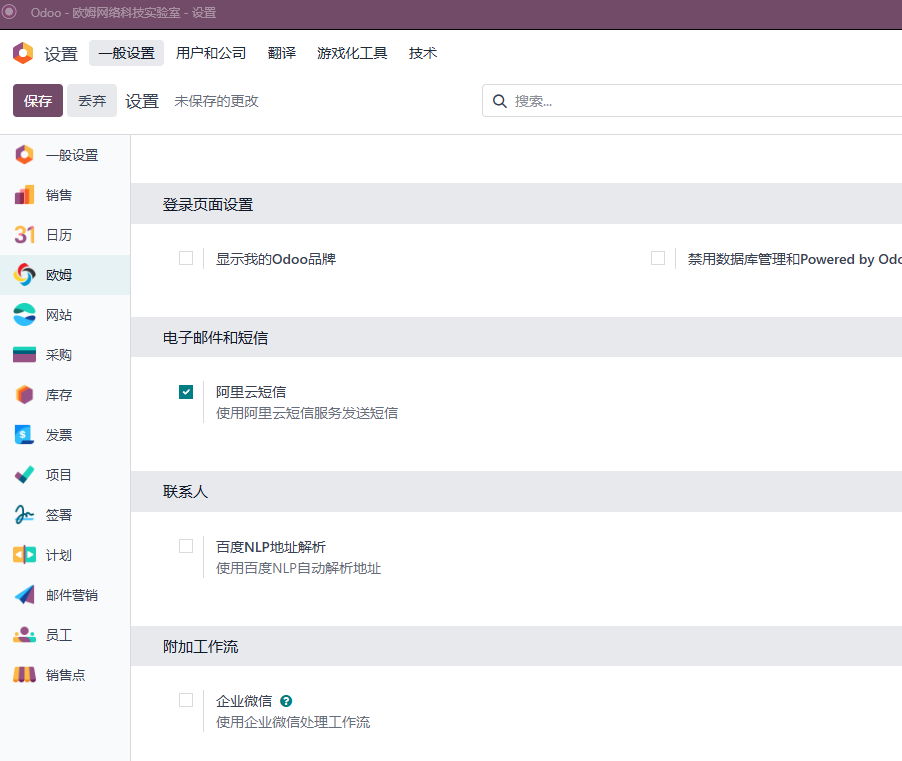Viewport: 902px width, 761px height.
Task: Click 发票 label in sidebar
Action: pyautogui.click(x=59, y=435)
